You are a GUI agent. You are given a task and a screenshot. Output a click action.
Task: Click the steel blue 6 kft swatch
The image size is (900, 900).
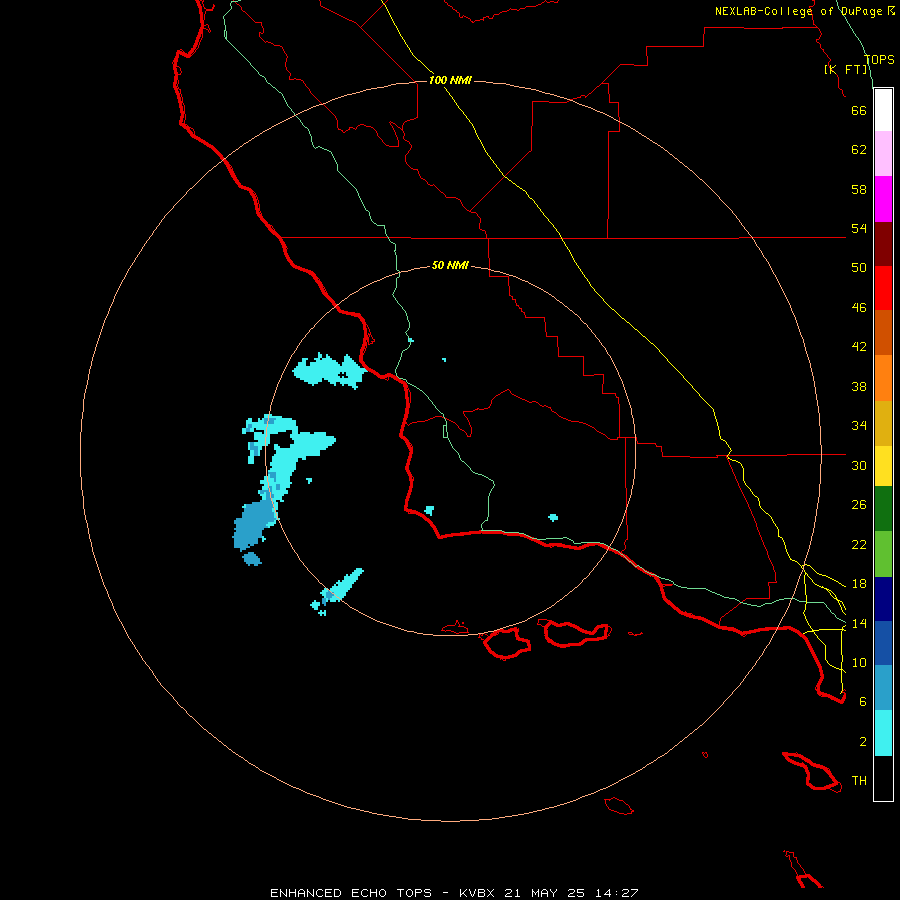[x=883, y=687]
